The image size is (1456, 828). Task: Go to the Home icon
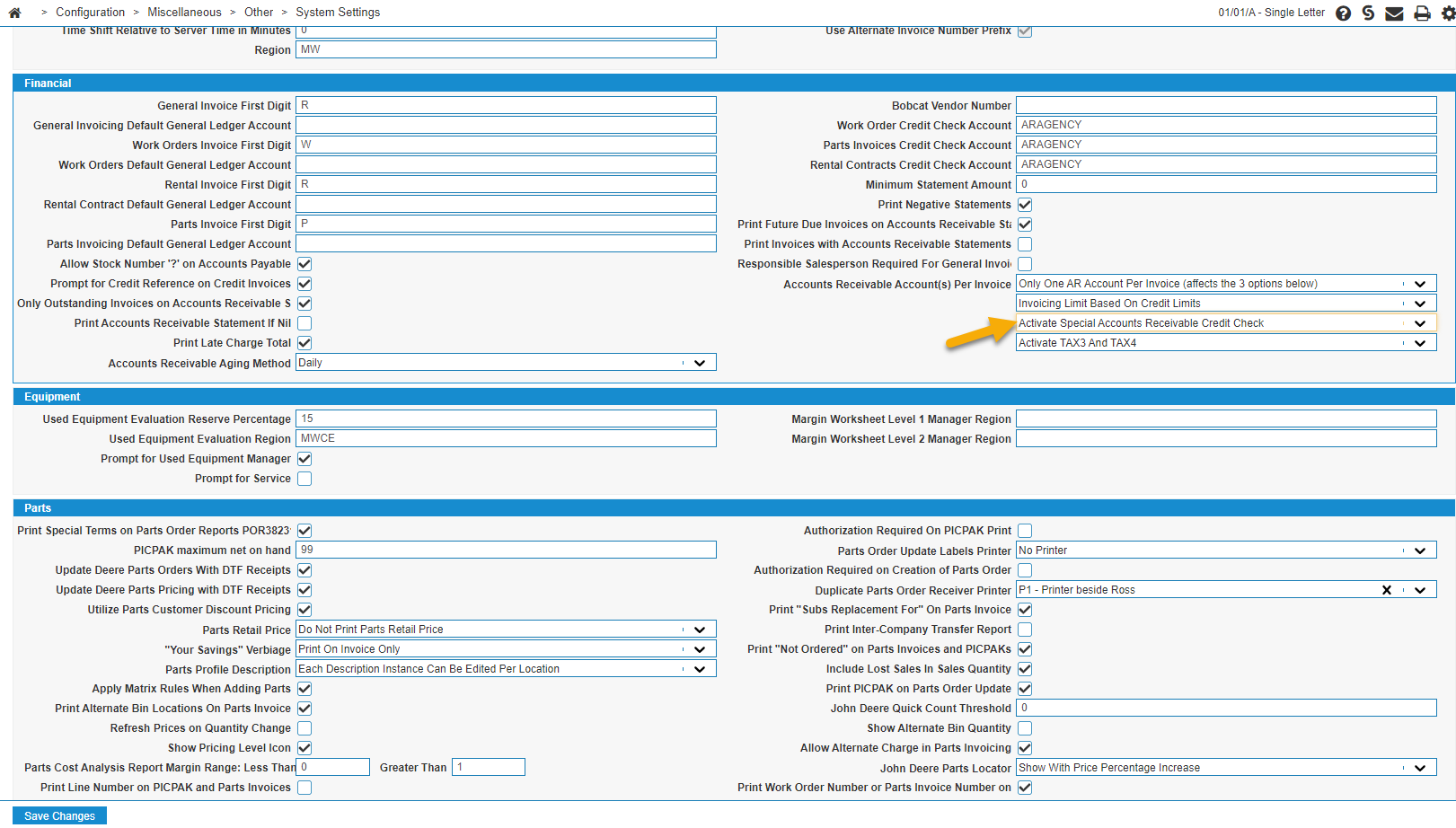click(14, 13)
